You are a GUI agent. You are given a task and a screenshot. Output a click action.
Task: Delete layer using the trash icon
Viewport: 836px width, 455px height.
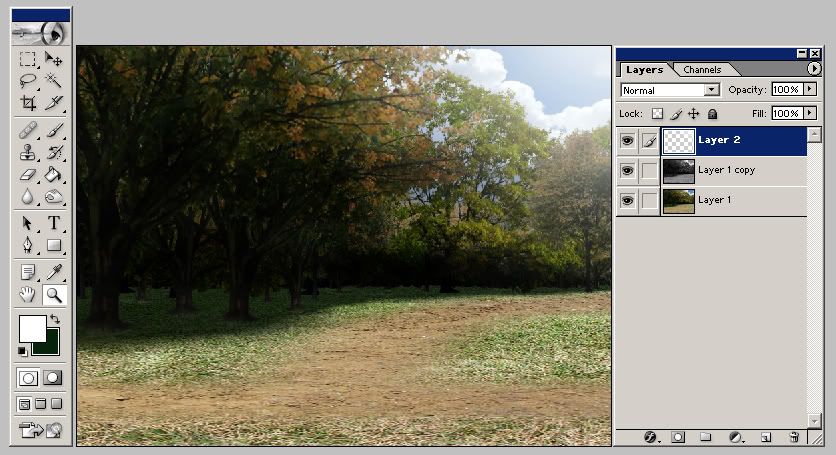point(794,437)
